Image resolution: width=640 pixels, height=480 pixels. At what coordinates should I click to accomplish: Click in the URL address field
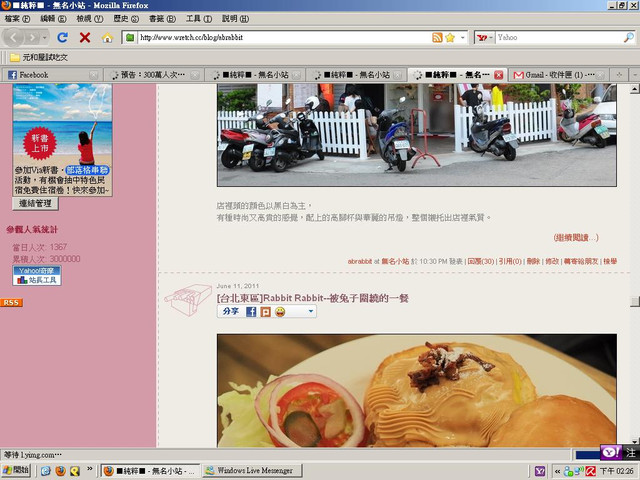[x=284, y=38]
